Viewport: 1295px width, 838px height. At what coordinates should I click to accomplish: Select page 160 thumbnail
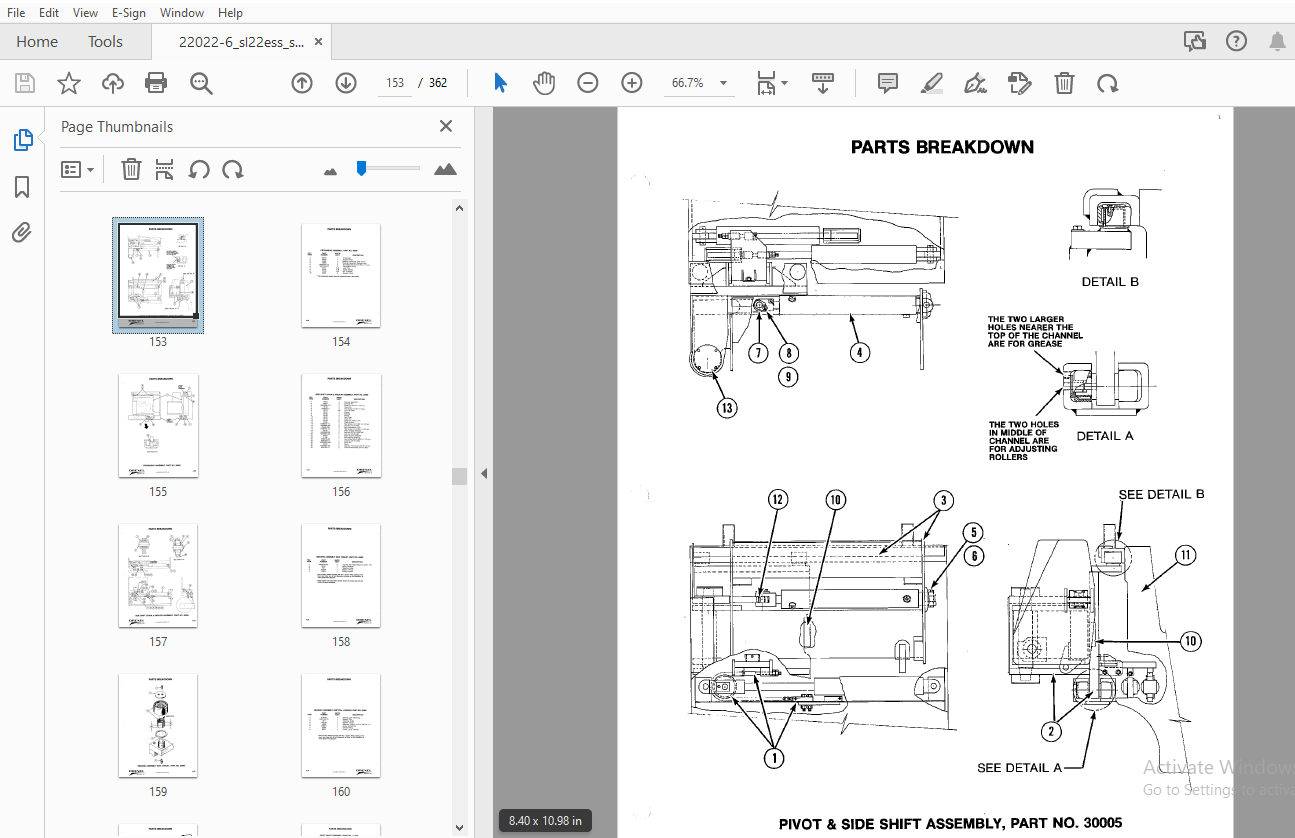click(341, 725)
